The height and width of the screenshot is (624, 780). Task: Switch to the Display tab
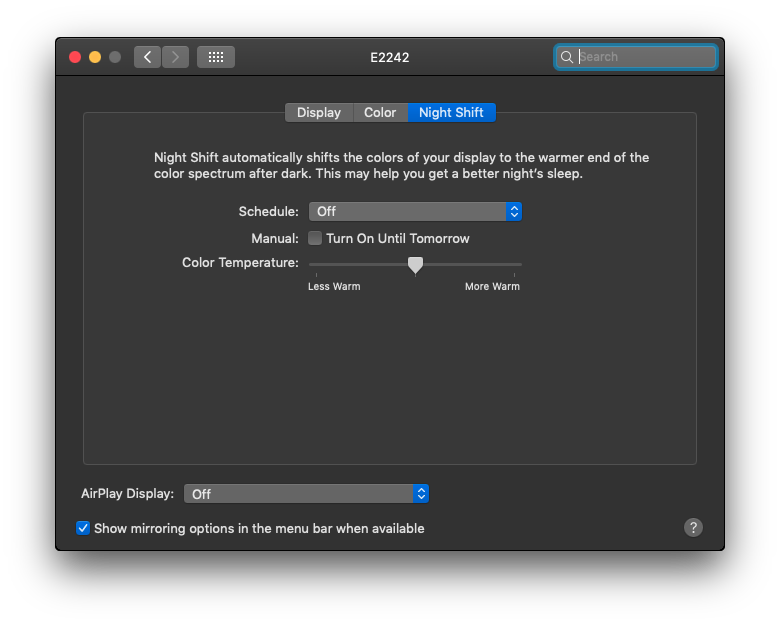pyautogui.click(x=319, y=112)
